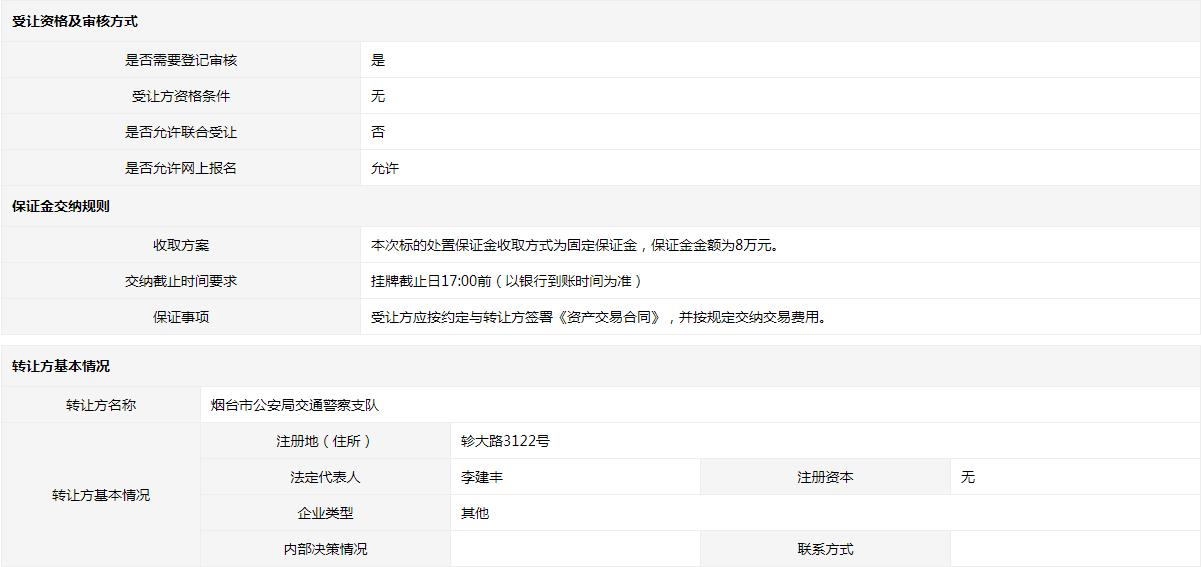Image resolution: width=1201 pixels, height=567 pixels.
Task: Select the 注册资本 label cell
Action: coord(825,477)
